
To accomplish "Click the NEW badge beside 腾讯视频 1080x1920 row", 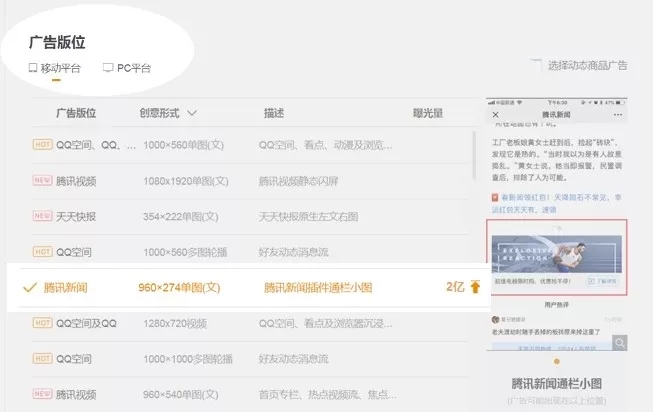I will point(42,181).
